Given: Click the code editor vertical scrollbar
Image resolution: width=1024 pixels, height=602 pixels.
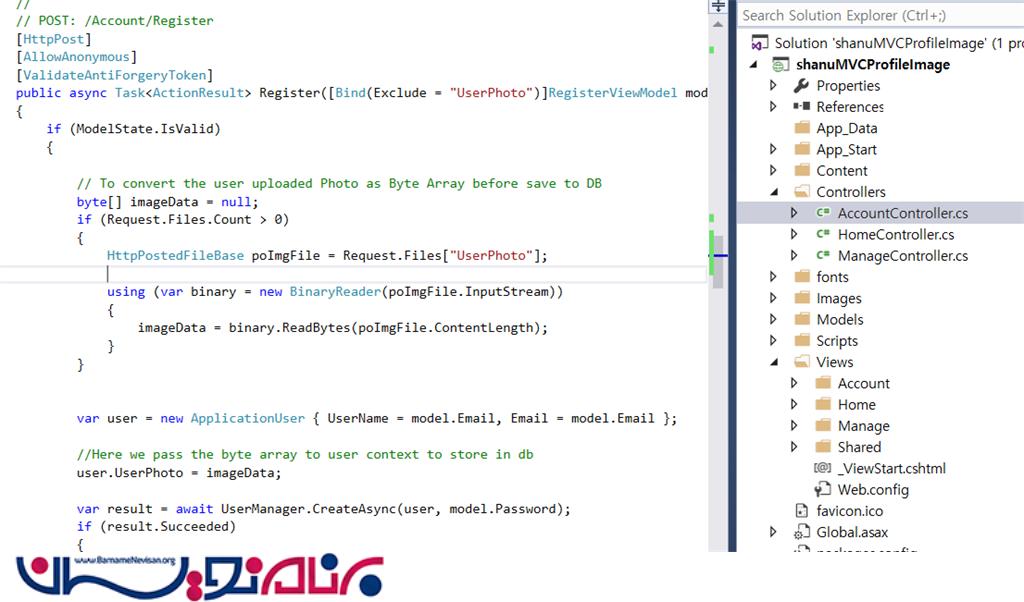Looking at the screenshot, I should click(x=717, y=150).
